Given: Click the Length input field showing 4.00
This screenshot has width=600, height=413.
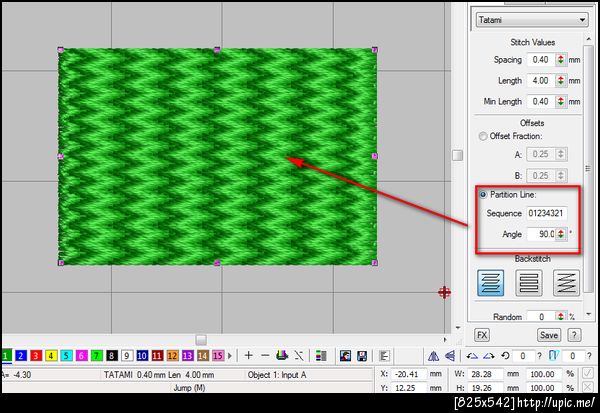Looking at the screenshot, I should click(x=541, y=80).
